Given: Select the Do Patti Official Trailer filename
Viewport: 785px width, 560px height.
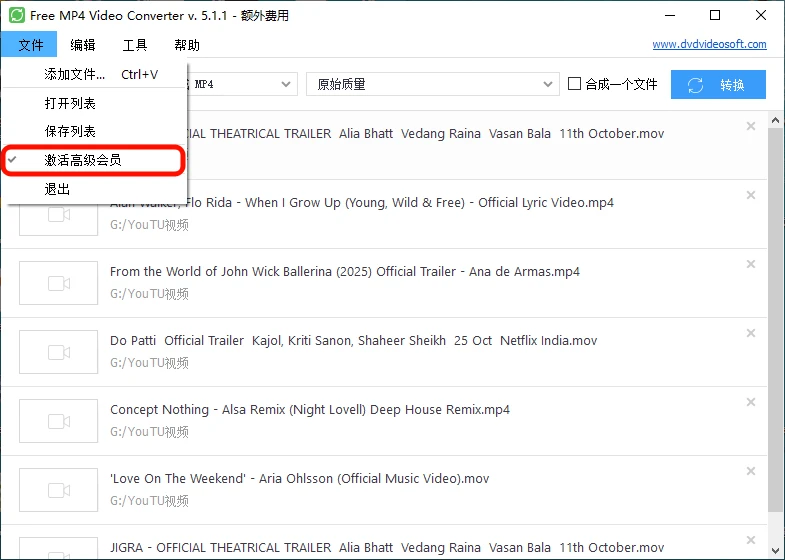Looking at the screenshot, I should (x=353, y=341).
